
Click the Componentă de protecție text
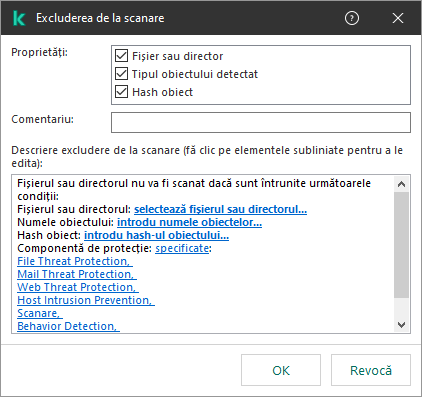(84, 248)
